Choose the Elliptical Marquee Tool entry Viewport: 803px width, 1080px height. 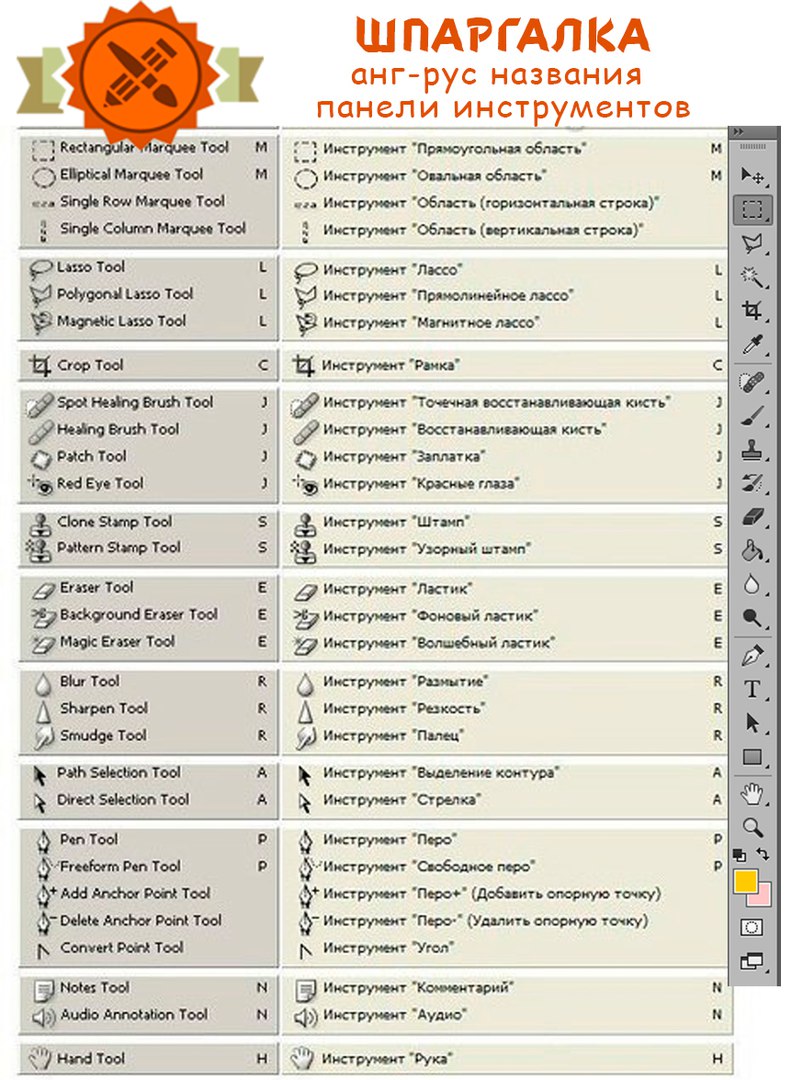click(149, 175)
